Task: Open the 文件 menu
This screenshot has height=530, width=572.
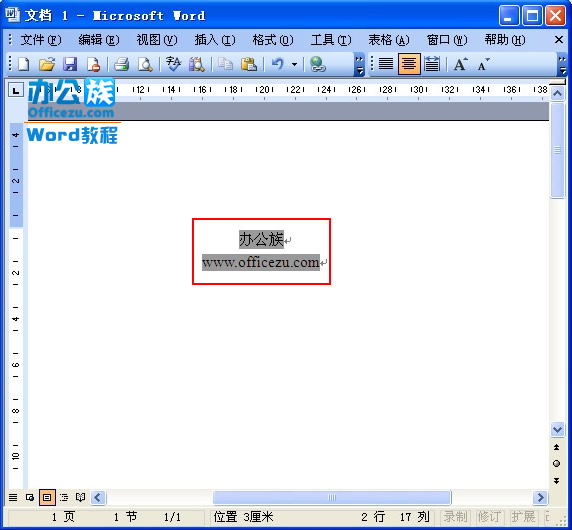Action: click(40, 40)
